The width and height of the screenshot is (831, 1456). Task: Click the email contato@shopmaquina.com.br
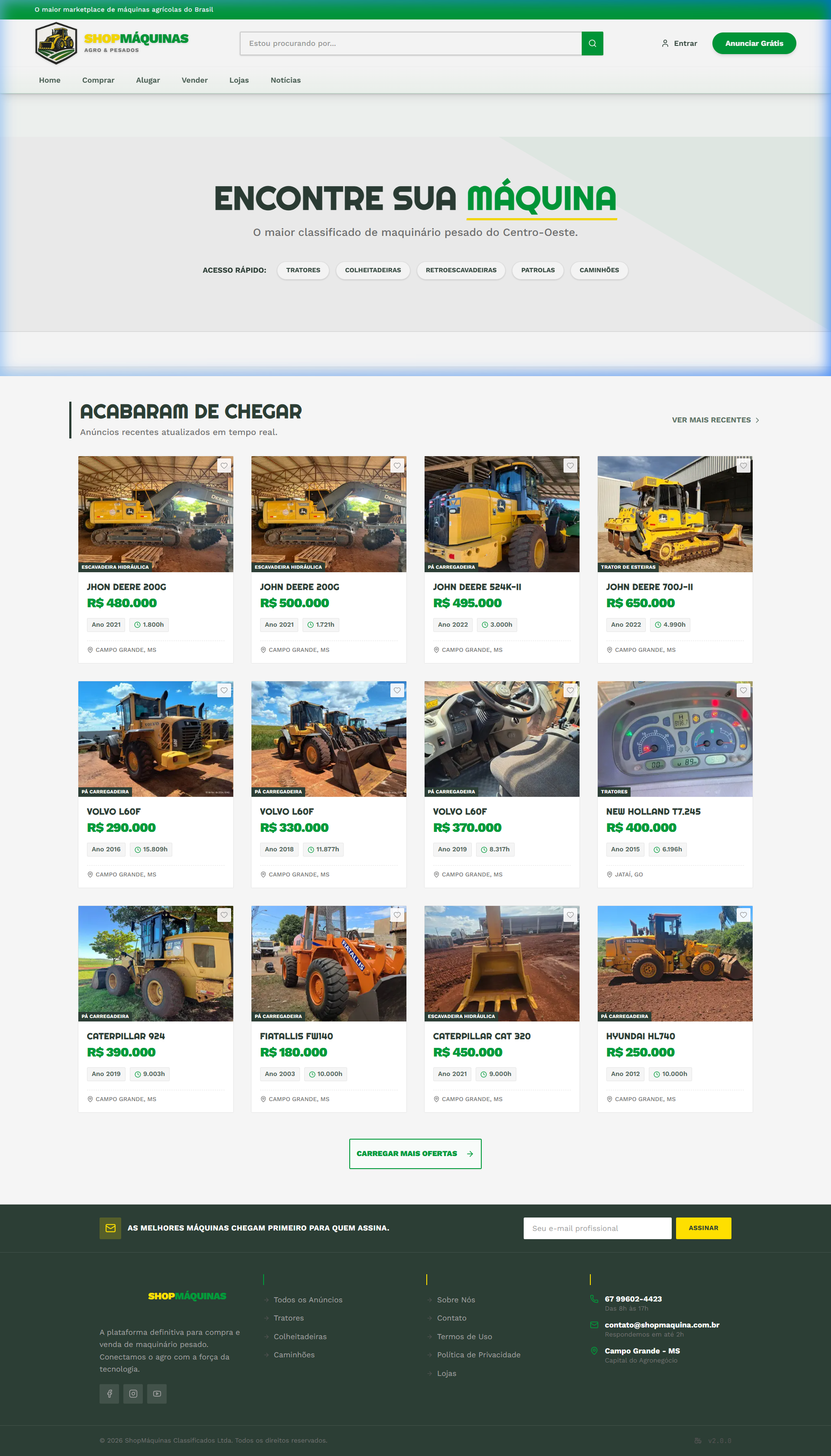662,1325
